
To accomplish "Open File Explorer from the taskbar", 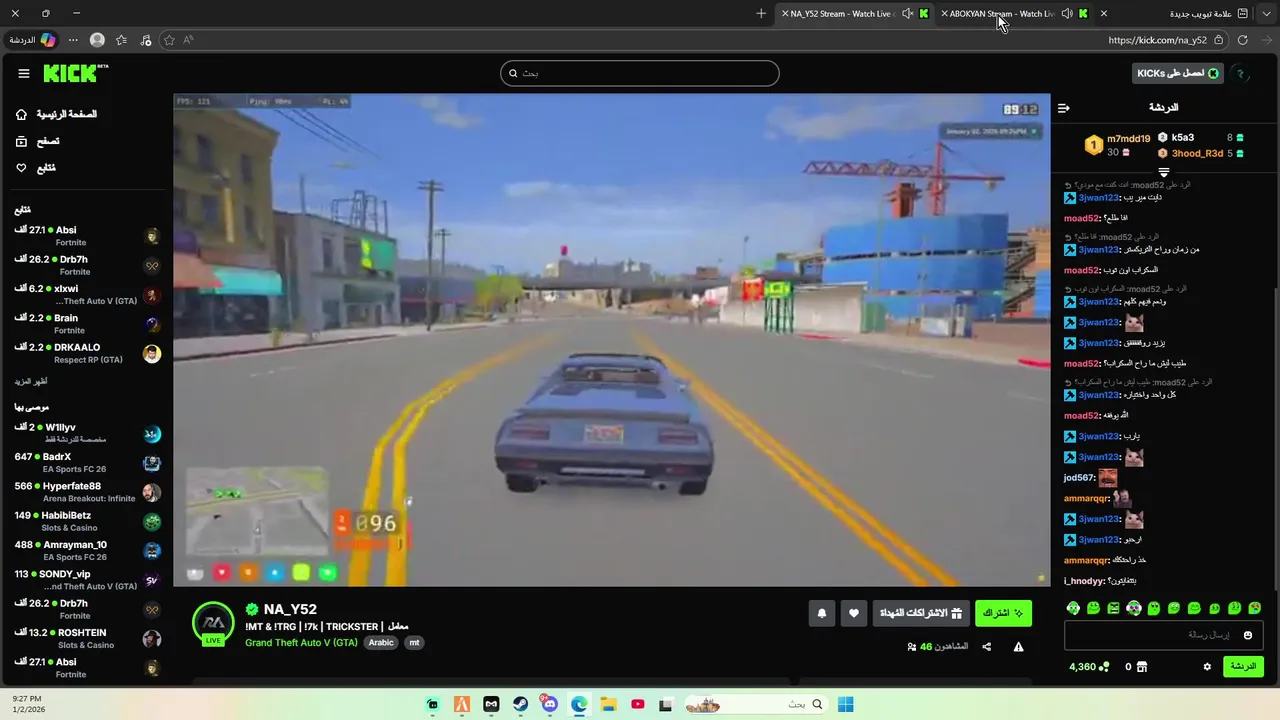I will click(608, 704).
